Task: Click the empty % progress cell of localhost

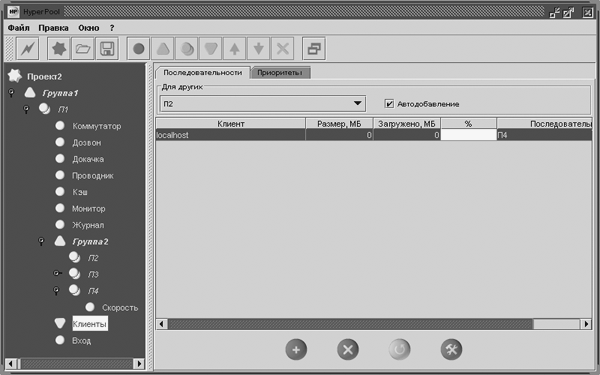Action: 468,135
